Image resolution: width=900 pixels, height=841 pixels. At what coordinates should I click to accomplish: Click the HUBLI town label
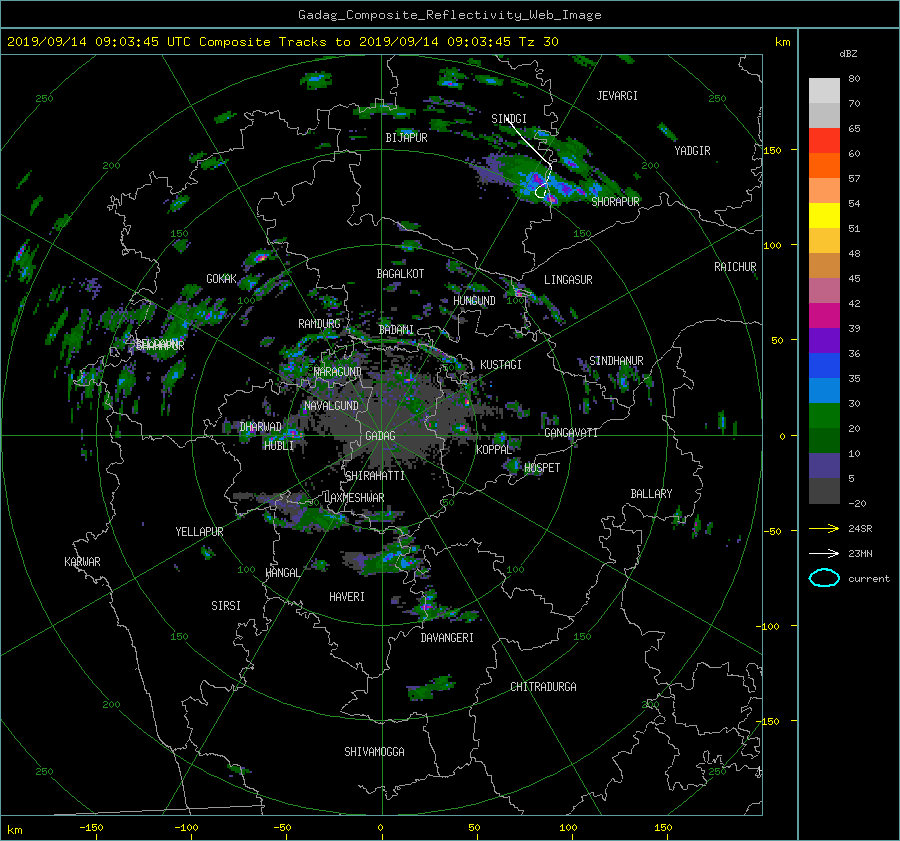(x=279, y=445)
